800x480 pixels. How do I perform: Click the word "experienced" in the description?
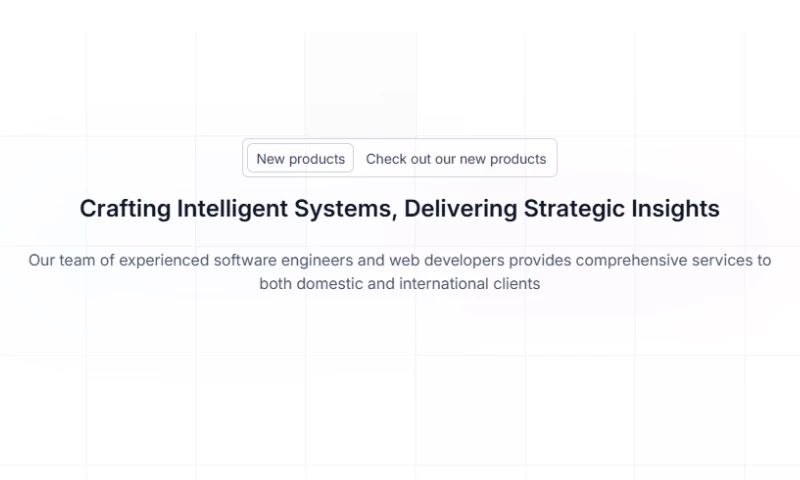pyautogui.click(x=163, y=260)
